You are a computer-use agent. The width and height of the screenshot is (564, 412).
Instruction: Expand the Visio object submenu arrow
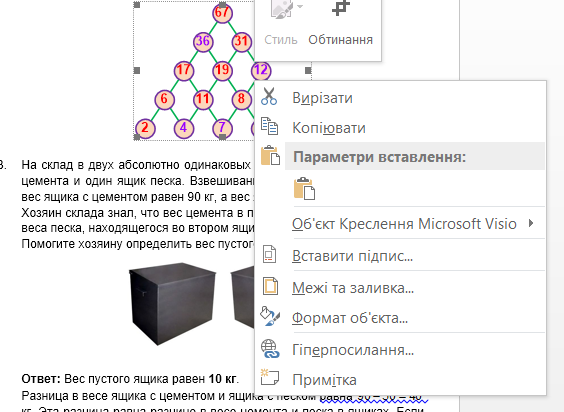coord(531,223)
